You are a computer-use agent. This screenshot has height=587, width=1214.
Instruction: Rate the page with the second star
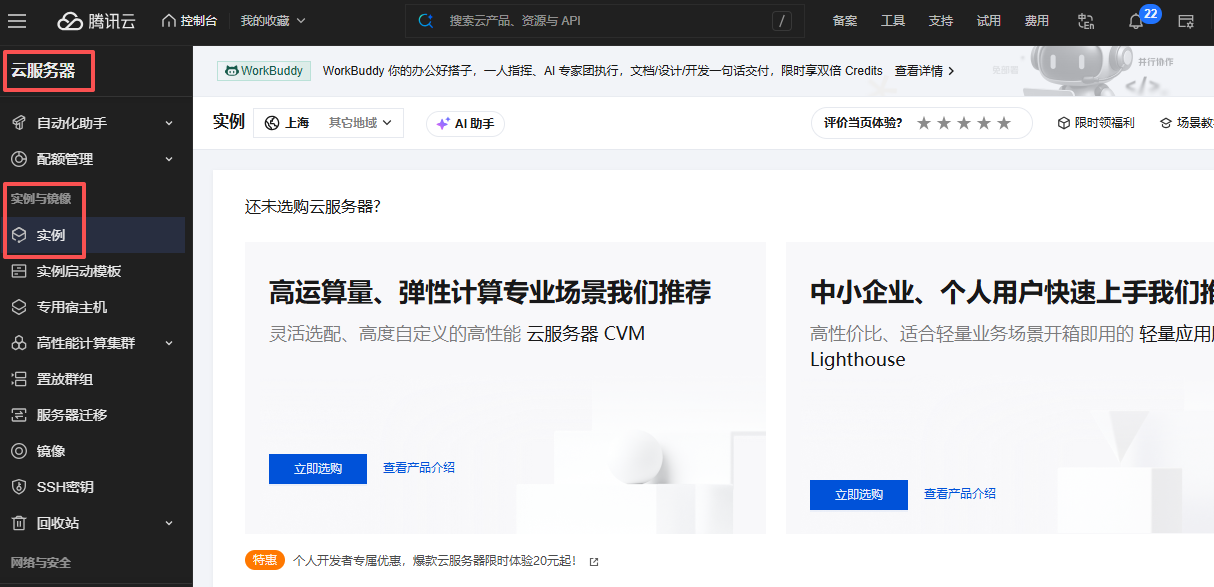pyautogui.click(x=944, y=123)
